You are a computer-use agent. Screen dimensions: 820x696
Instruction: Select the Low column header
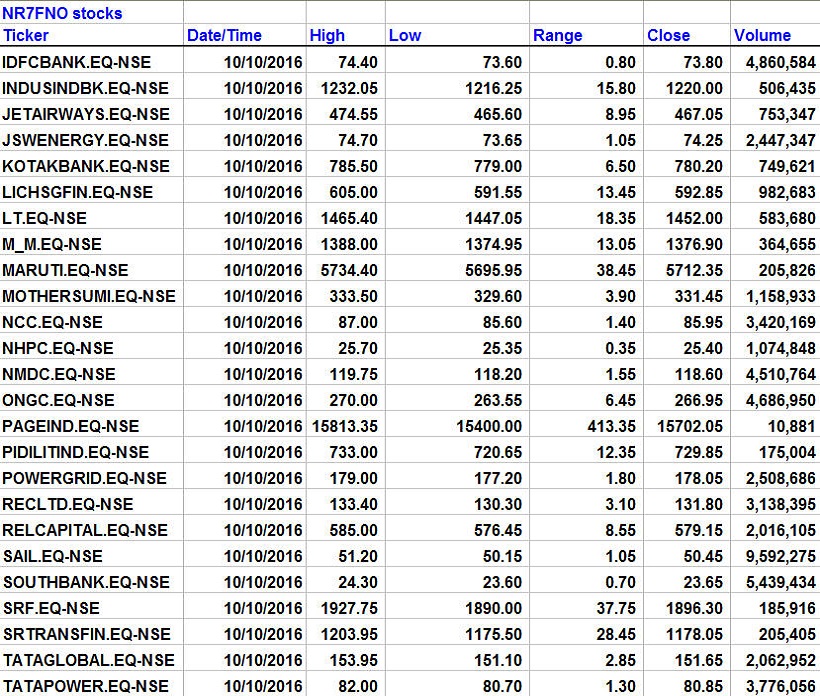click(404, 36)
